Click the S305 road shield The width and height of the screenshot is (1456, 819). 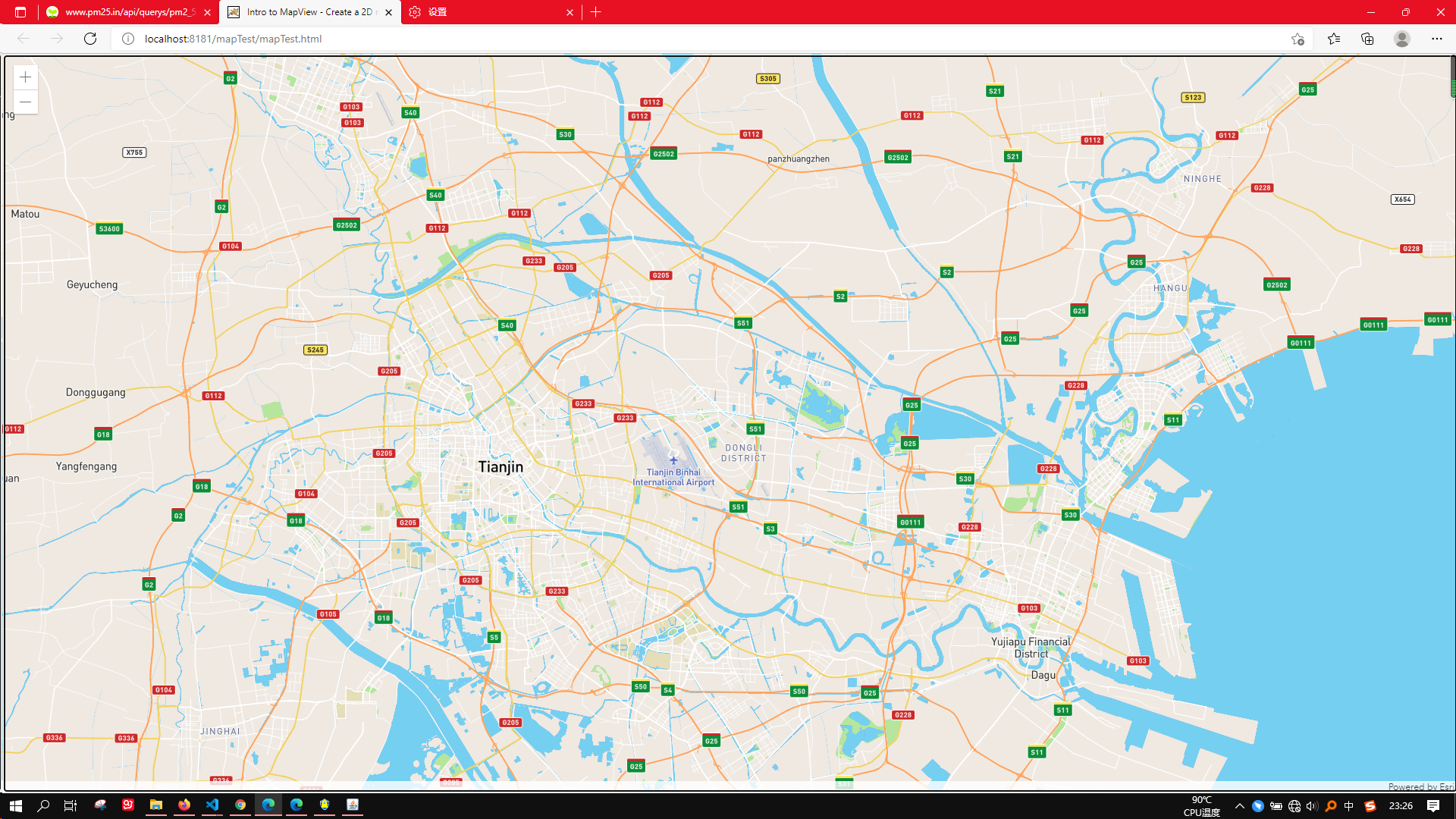(x=768, y=79)
